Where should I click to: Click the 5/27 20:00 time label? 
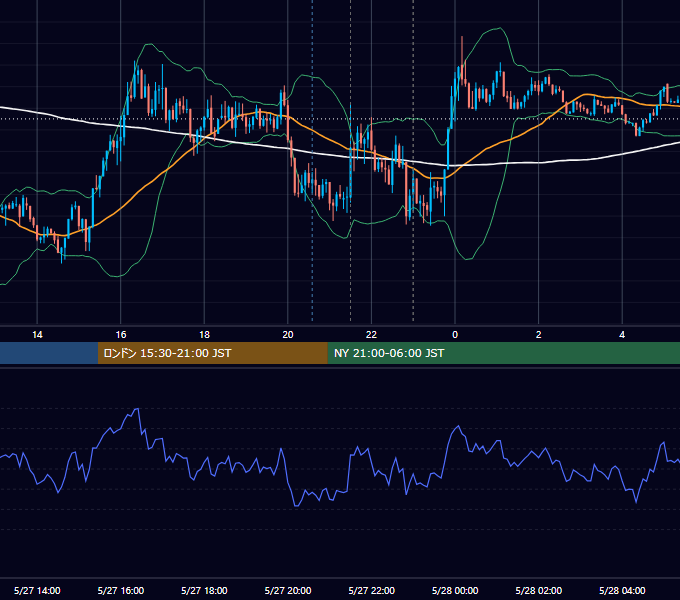pos(288,590)
